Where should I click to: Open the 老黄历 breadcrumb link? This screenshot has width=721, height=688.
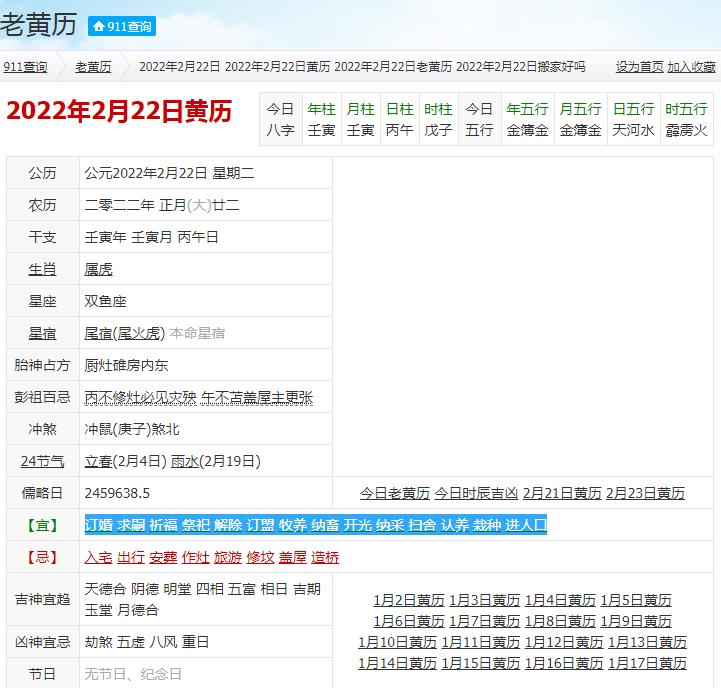pos(93,67)
